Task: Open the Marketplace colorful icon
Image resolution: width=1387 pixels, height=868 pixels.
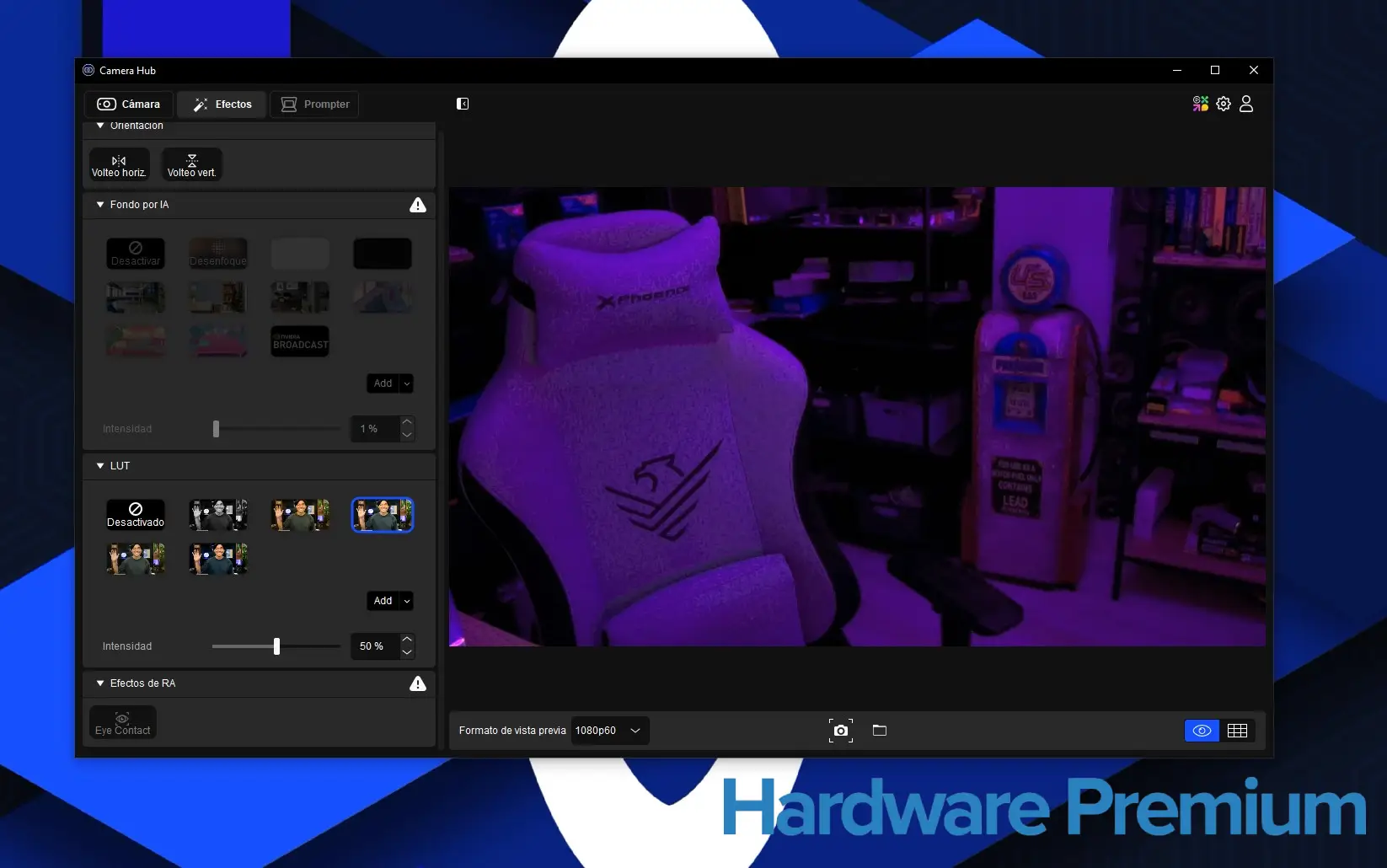Action: coord(1200,104)
